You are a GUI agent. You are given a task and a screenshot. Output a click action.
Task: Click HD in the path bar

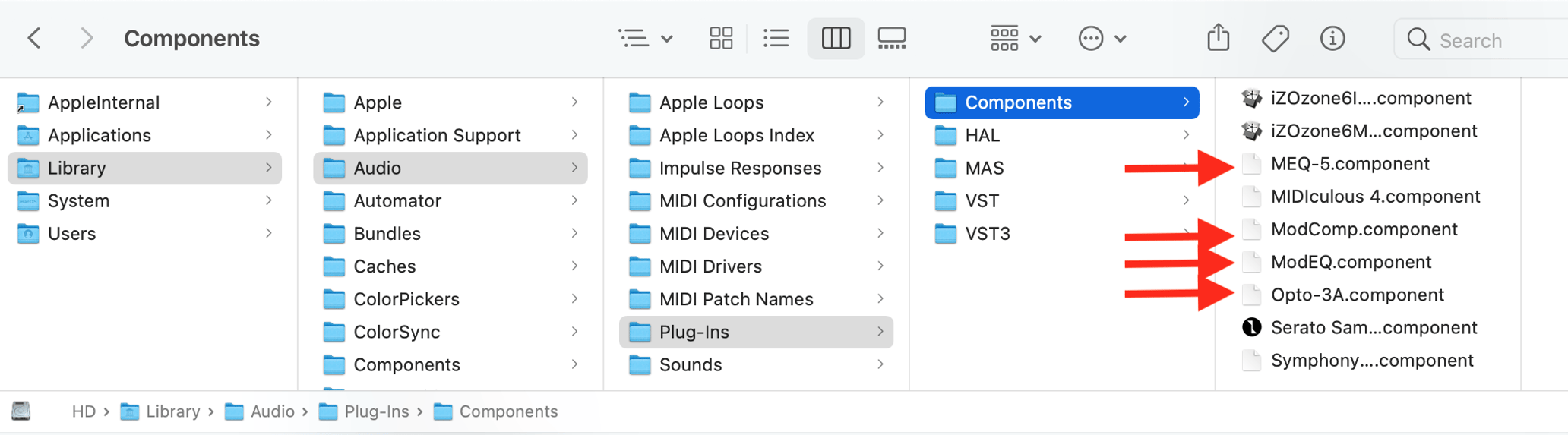pos(84,411)
